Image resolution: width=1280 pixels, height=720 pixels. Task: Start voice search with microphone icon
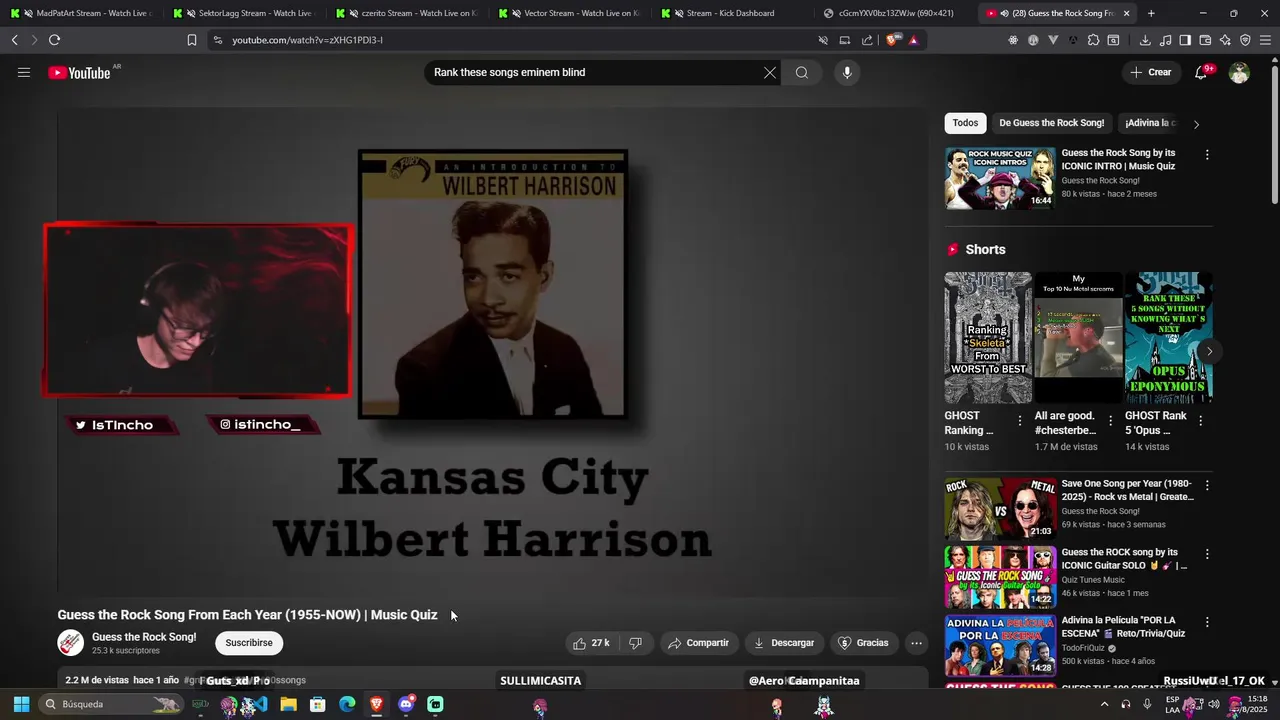(847, 72)
